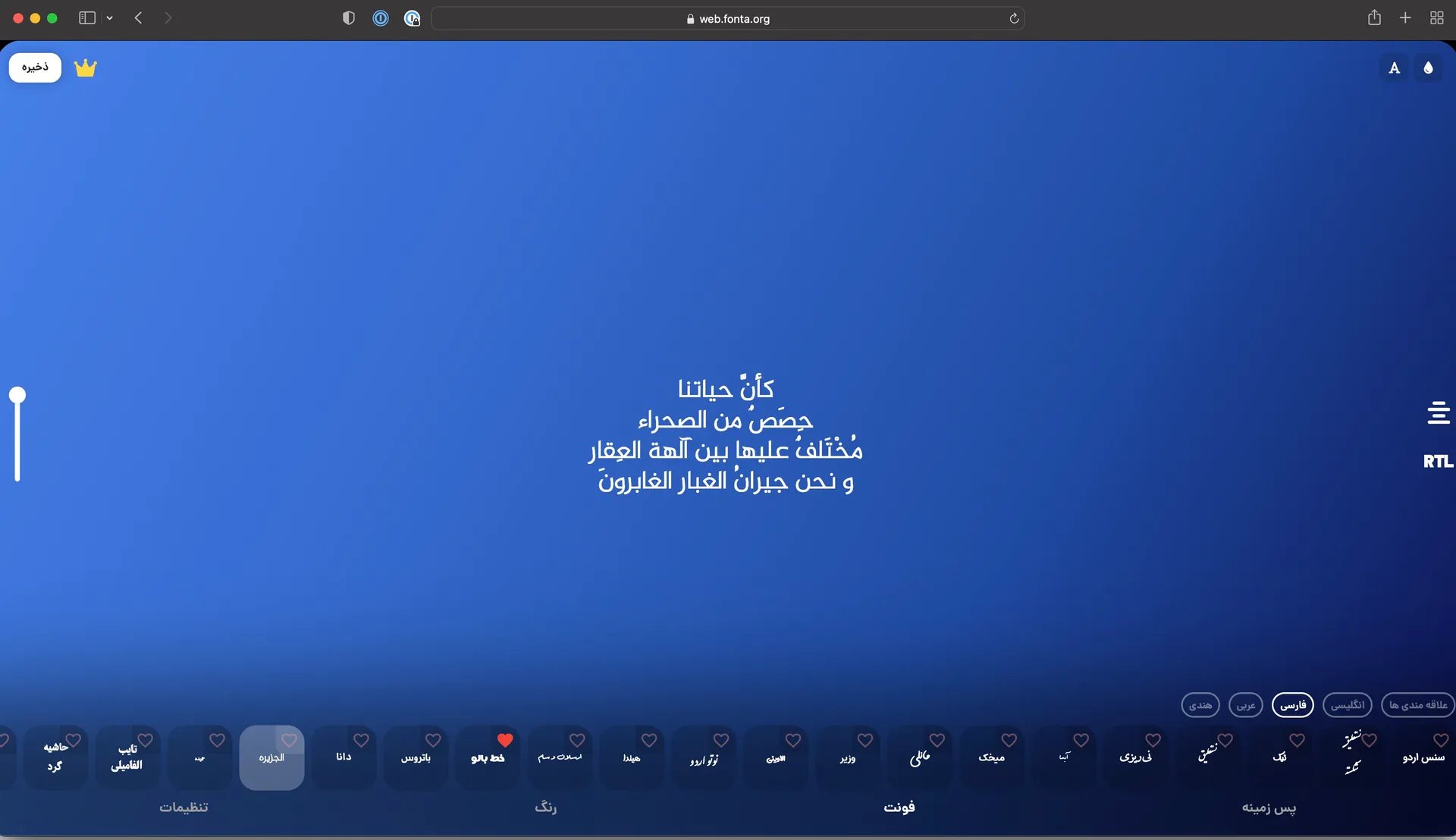Choose the نوتو اردو font card
Viewport: 1456px width, 840px height.
(704, 758)
